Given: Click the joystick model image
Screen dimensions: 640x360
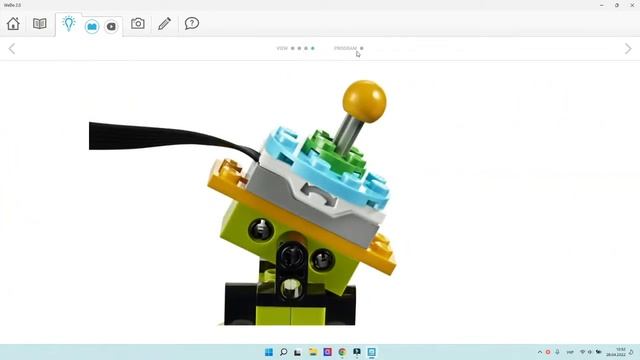Looking at the screenshot, I should point(242,202).
